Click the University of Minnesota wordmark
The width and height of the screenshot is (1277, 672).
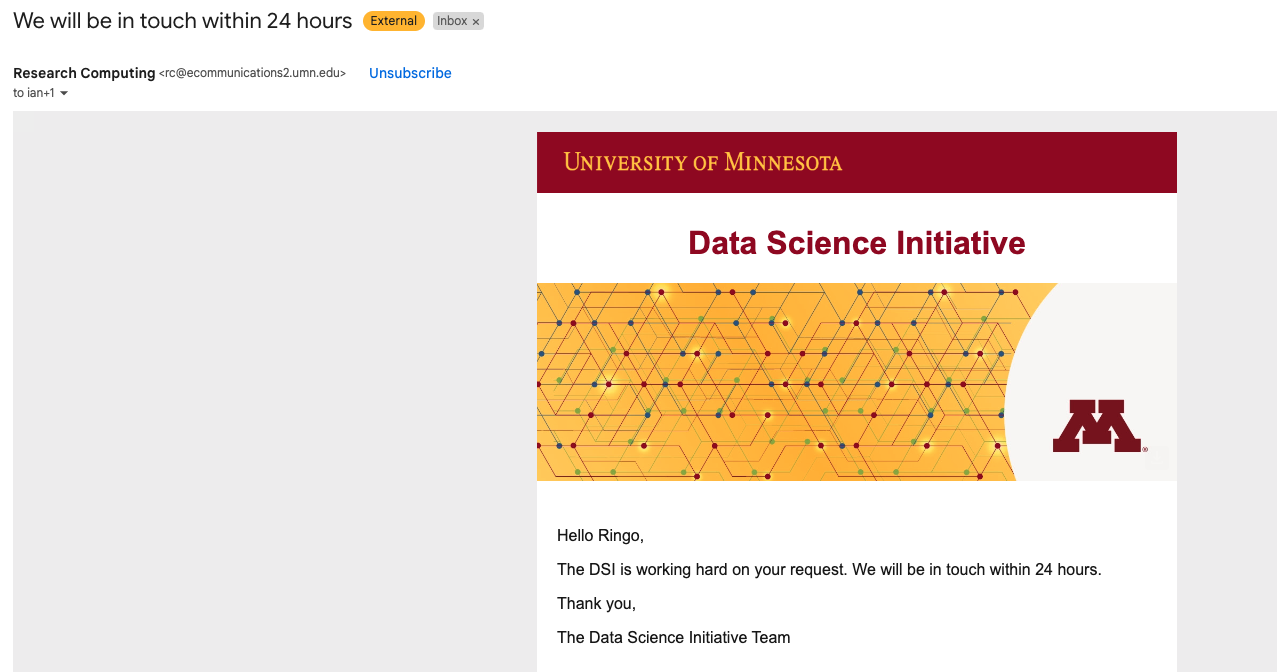[702, 162]
